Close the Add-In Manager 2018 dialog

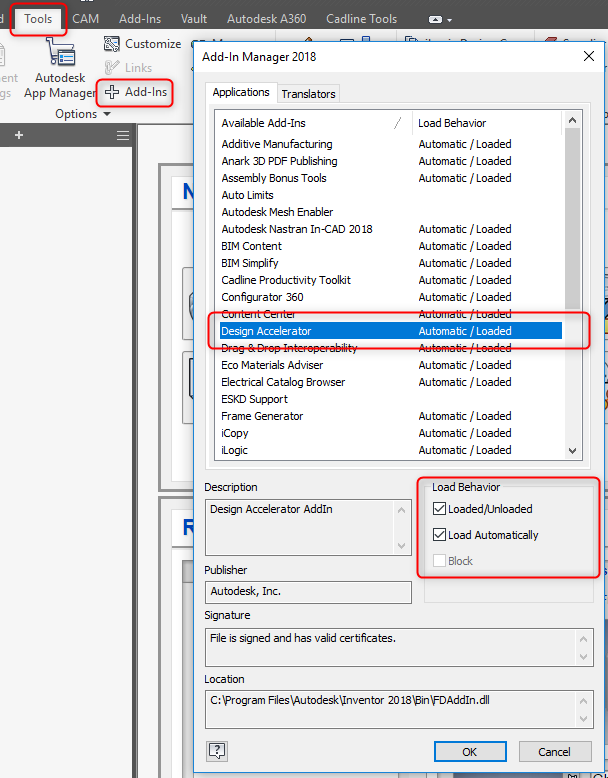pyautogui.click(x=589, y=56)
